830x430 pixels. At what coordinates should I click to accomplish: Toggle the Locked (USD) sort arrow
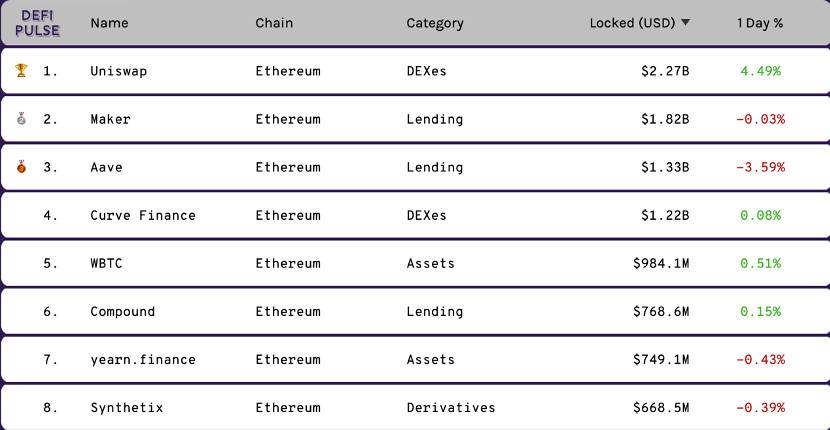685,23
